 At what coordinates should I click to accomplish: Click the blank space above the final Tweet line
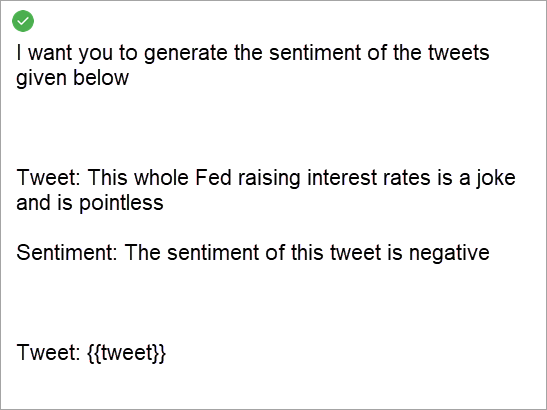[274, 304]
